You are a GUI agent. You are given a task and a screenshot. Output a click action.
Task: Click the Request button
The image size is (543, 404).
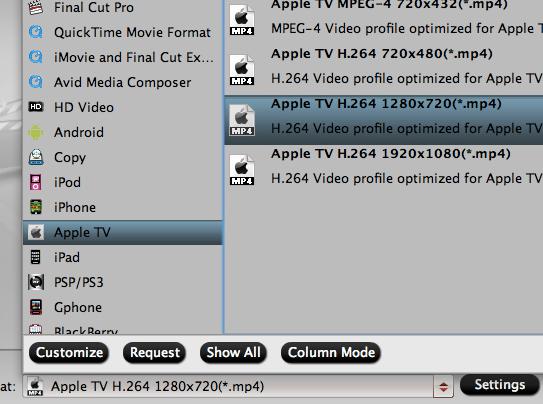155,352
